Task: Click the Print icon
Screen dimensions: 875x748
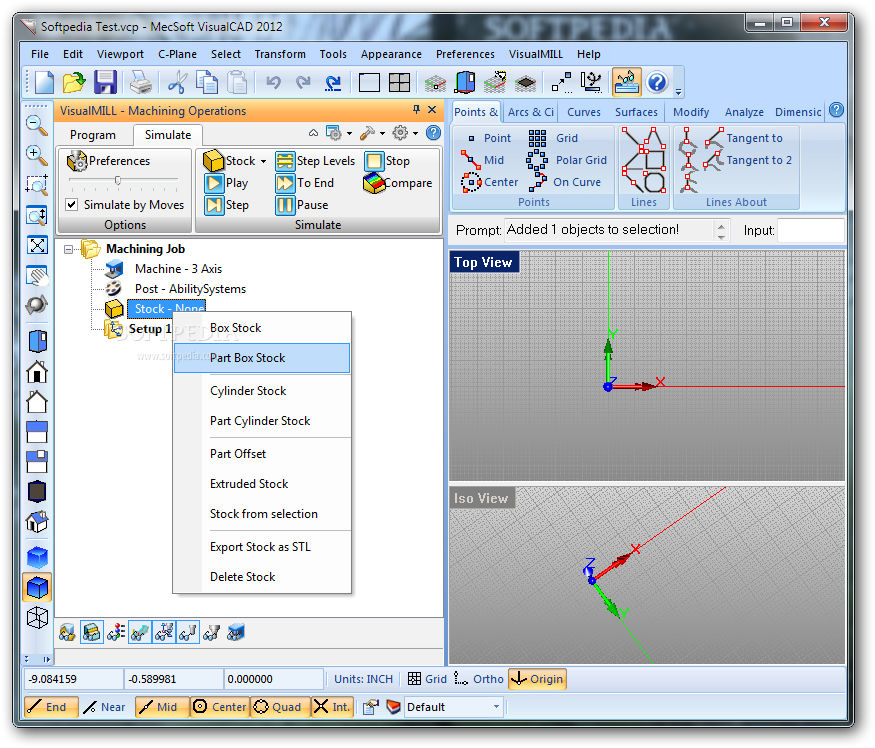Action: [x=141, y=83]
